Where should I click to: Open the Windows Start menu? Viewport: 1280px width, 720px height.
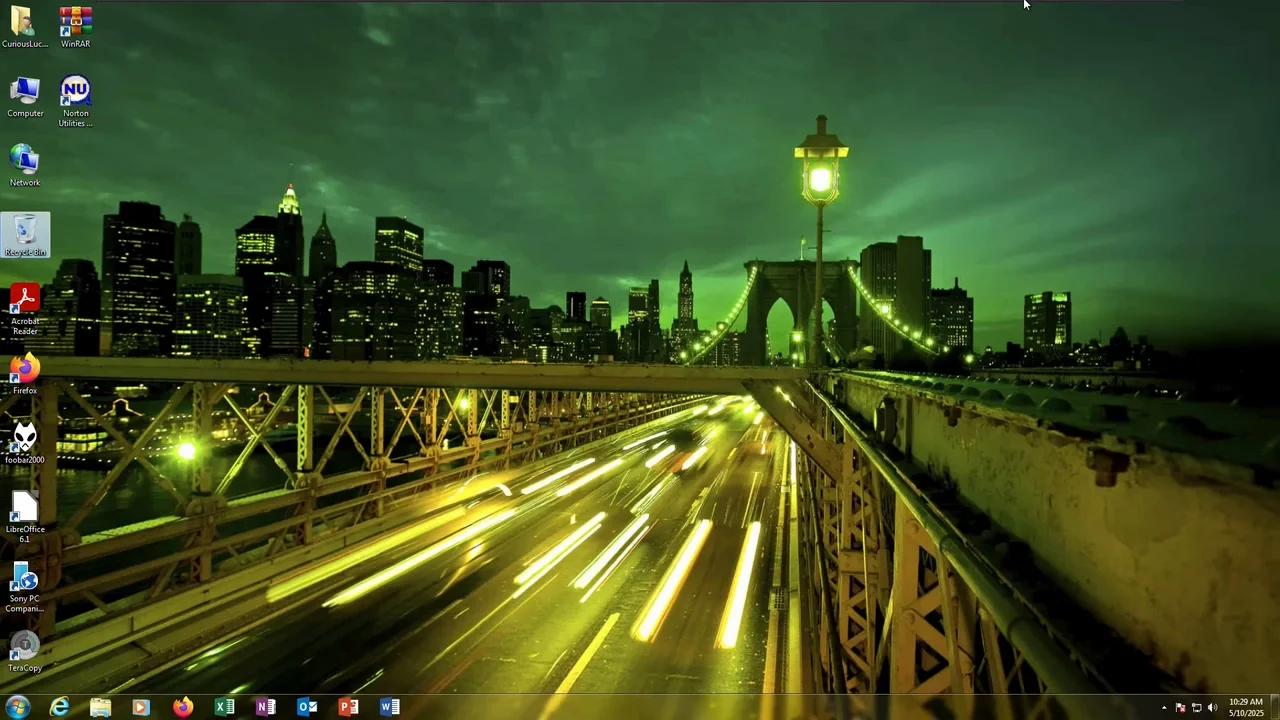[17, 708]
